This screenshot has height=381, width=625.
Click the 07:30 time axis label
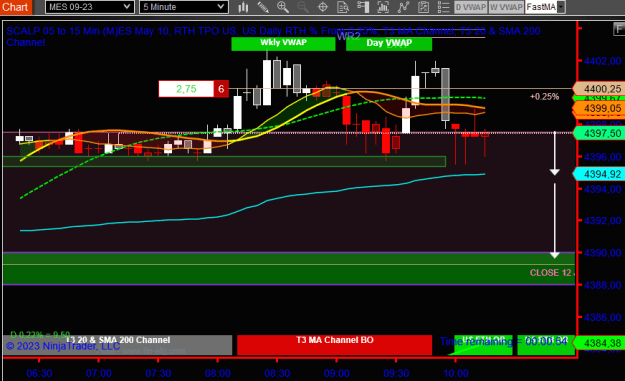(158, 373)
